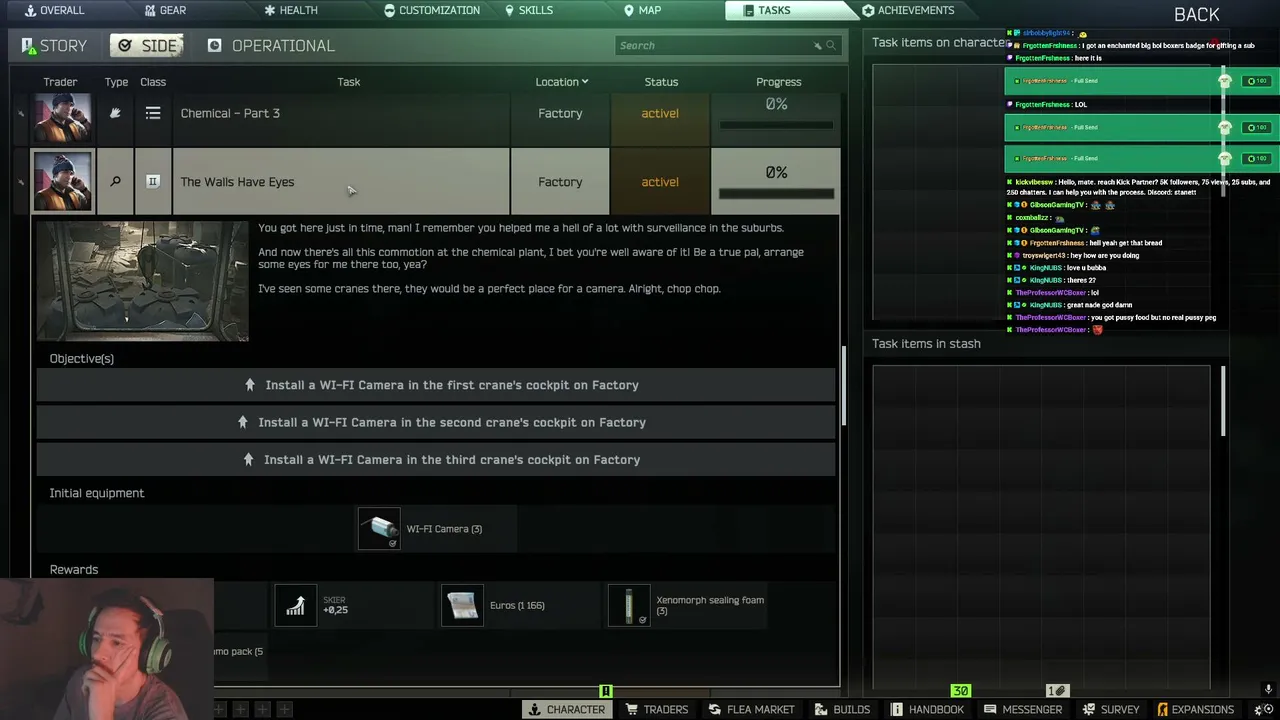Image resolution: width=1280 pixels, height=720 pixels.
Task: Collapse The Walls Have Eyes task row
Action: tap(341, 181)
